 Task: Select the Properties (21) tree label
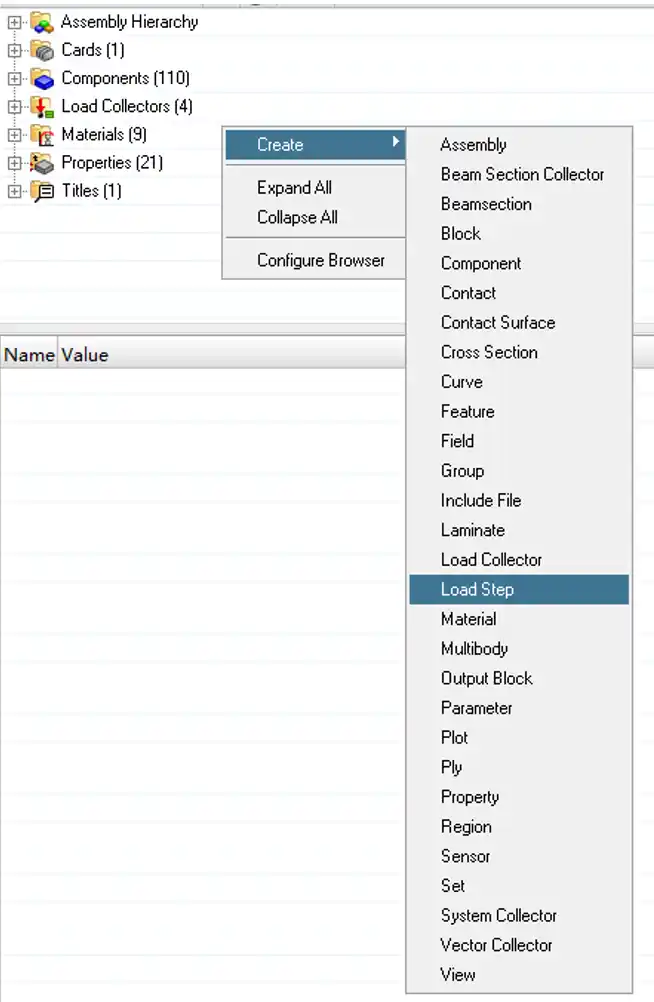tap(112, 162)
